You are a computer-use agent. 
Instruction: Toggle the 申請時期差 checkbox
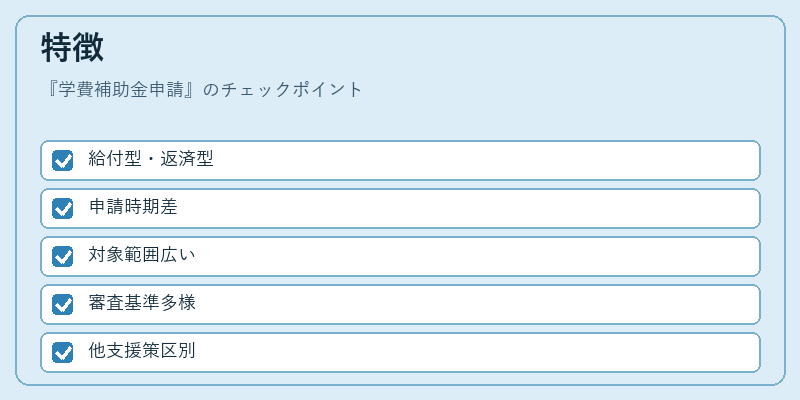pyautogui.click(x=63, y=208)
